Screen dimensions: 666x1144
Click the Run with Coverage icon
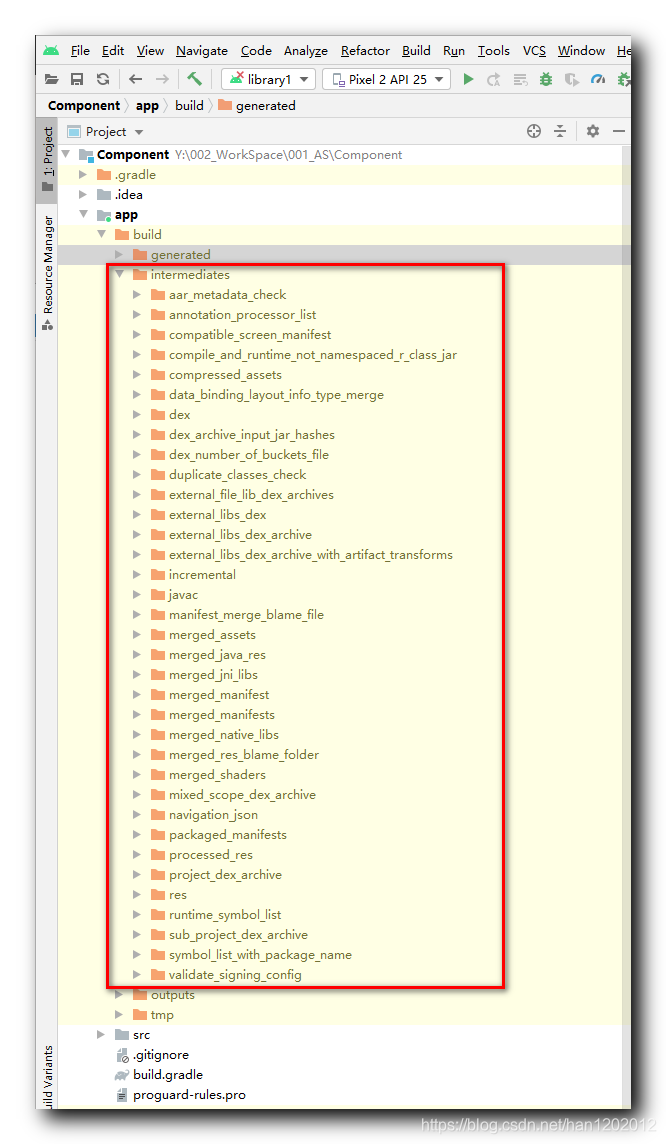point(572,80)
